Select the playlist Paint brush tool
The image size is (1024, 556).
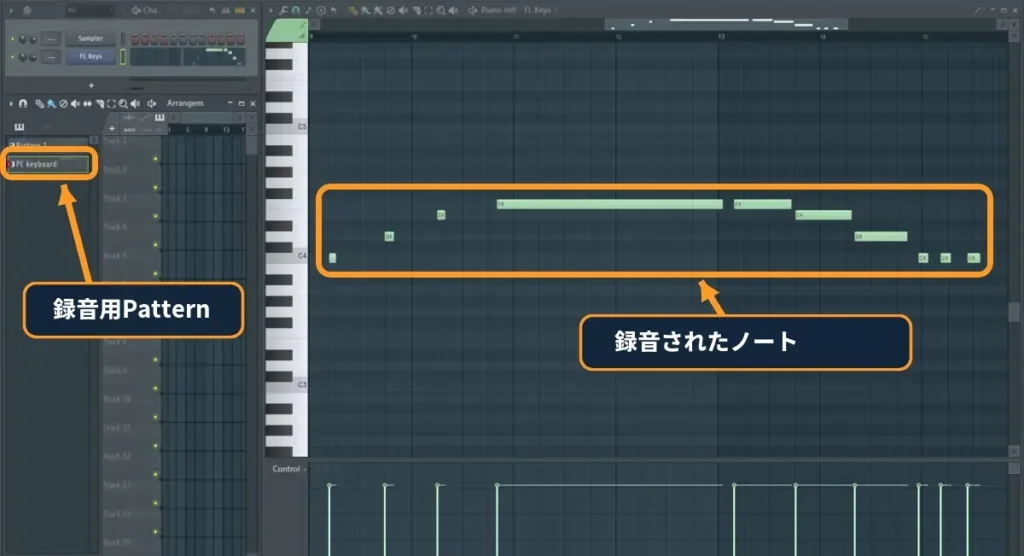[51, 103]
